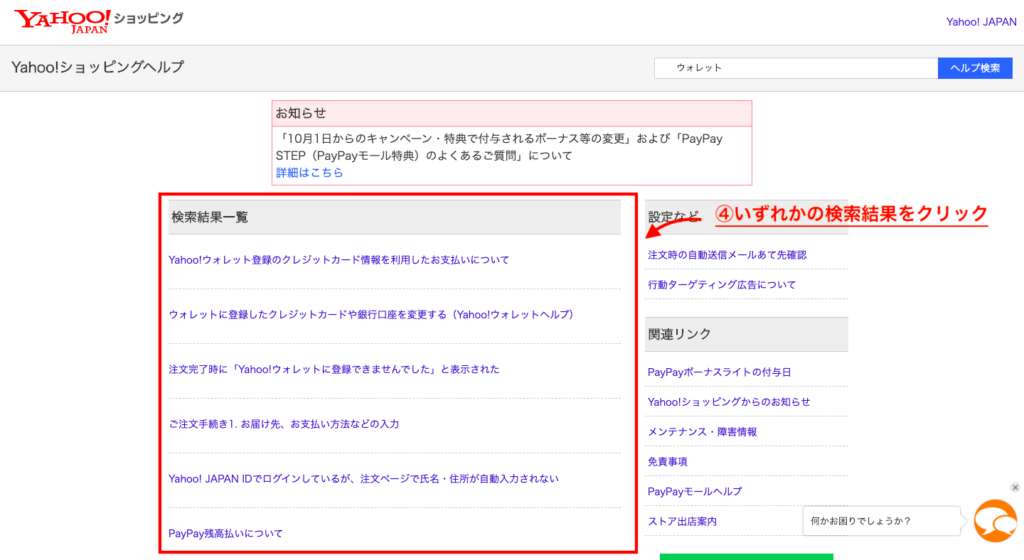
Task: Open Yahoo!ウォレット登録のクレジットカード情報 result
Action: tap(338, 260)
